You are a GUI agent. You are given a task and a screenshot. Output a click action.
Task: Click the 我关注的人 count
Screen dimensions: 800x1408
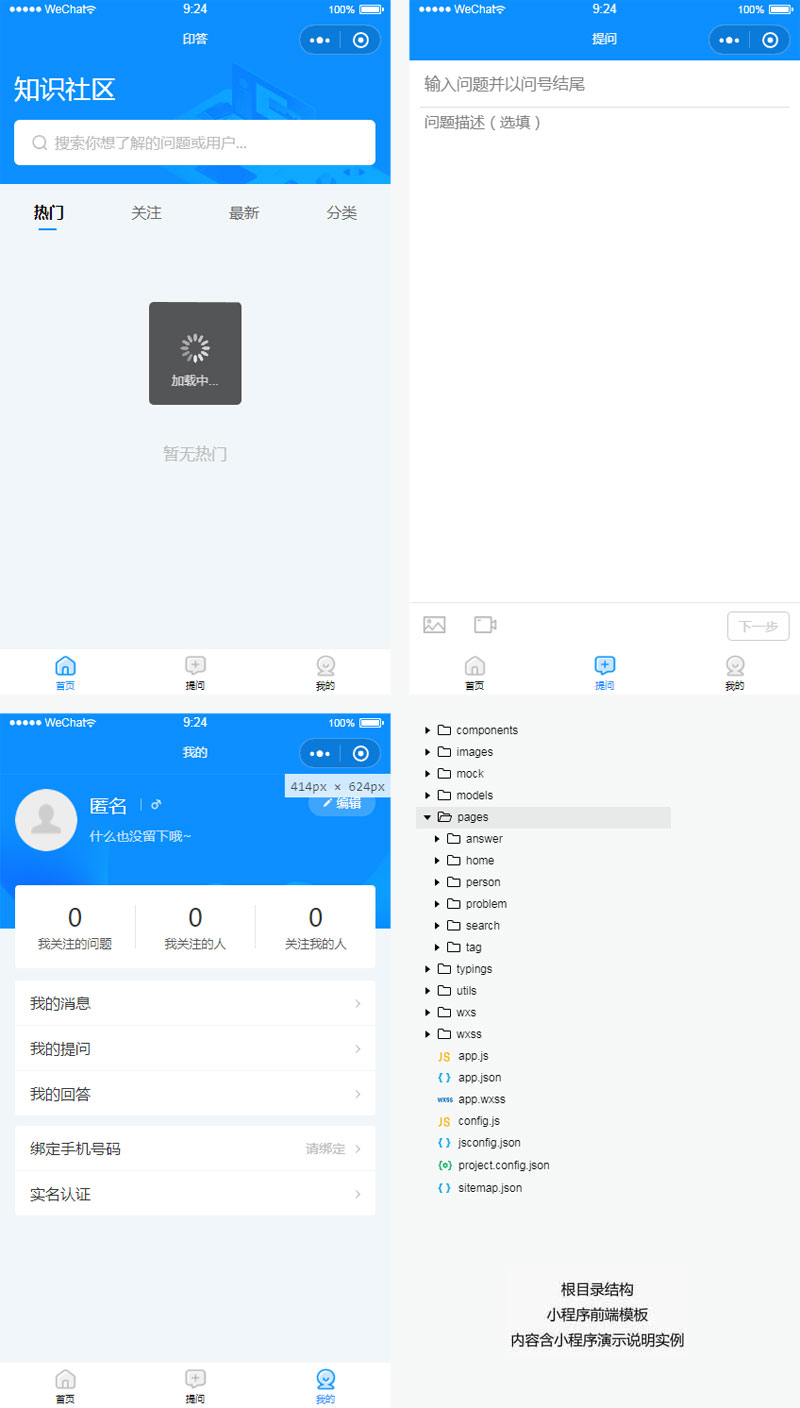coord(195,917)
